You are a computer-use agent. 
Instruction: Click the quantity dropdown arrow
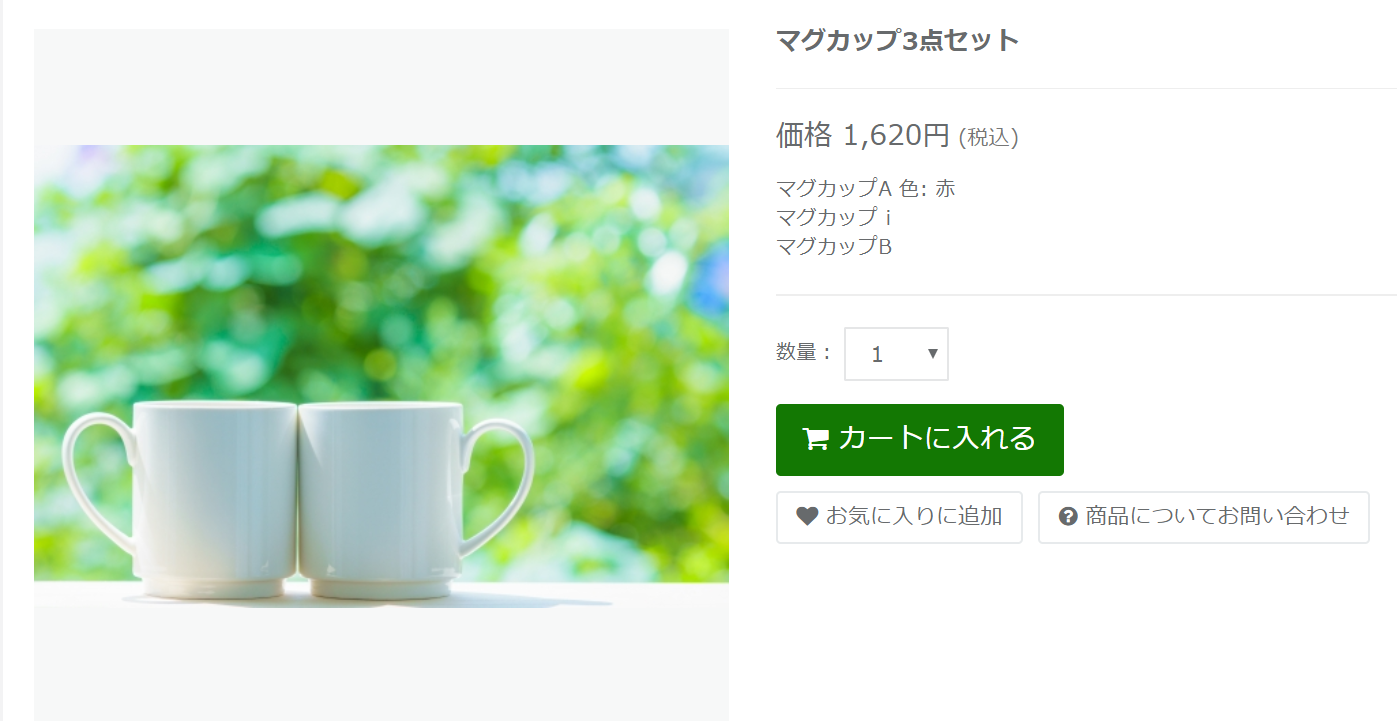(x=932, y=353)
